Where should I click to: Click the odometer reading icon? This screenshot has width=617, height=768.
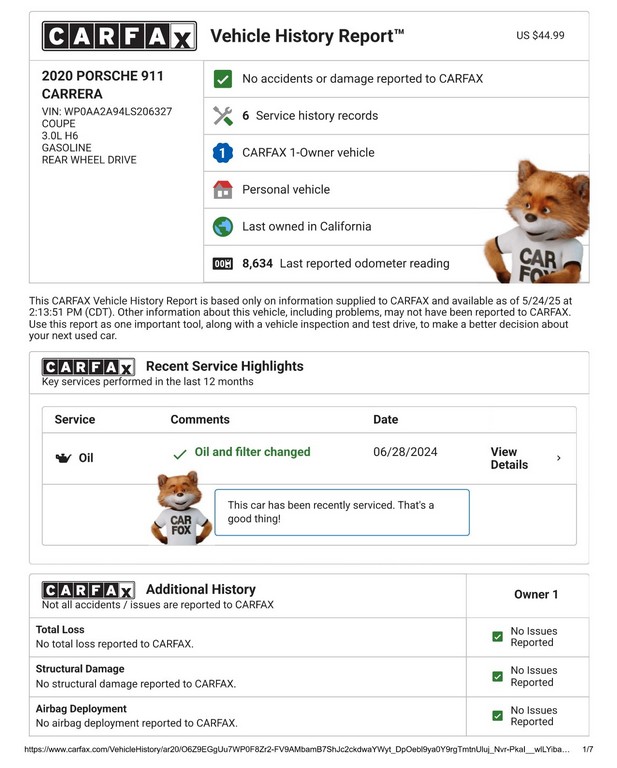223,264
